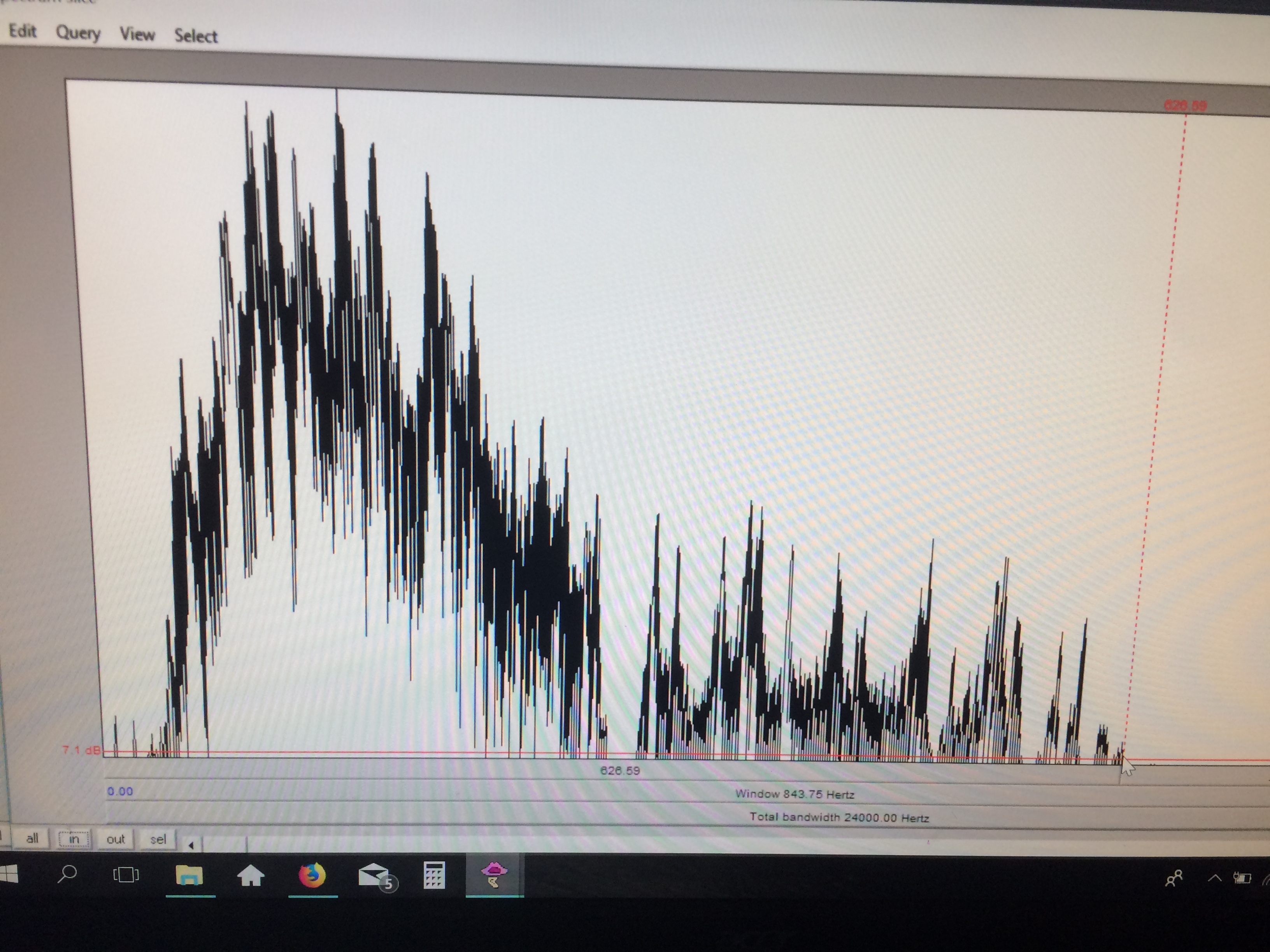This screenshot has height=952, width=1270.
Task: Open the taskbar search icon
Action: [67, 875]
